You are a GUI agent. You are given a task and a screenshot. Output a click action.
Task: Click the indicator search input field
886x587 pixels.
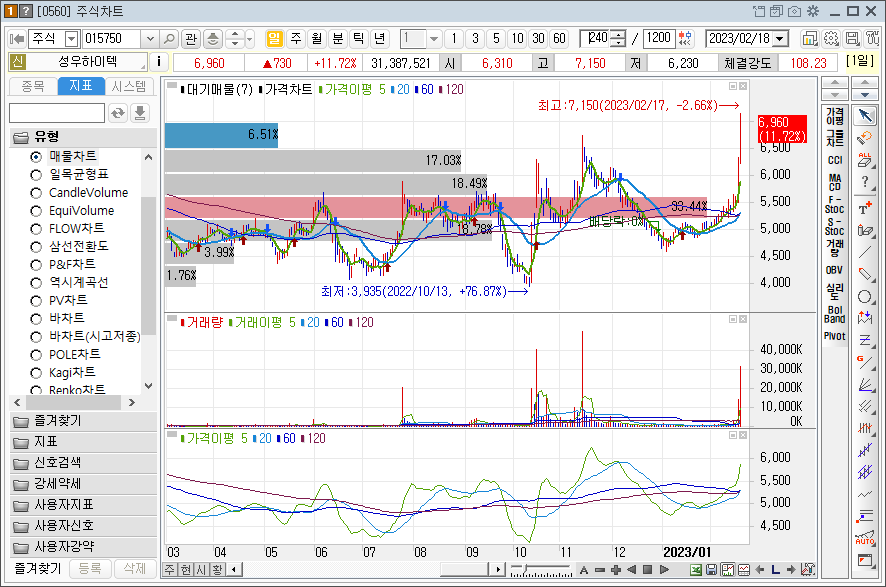[x=57, y=113]
